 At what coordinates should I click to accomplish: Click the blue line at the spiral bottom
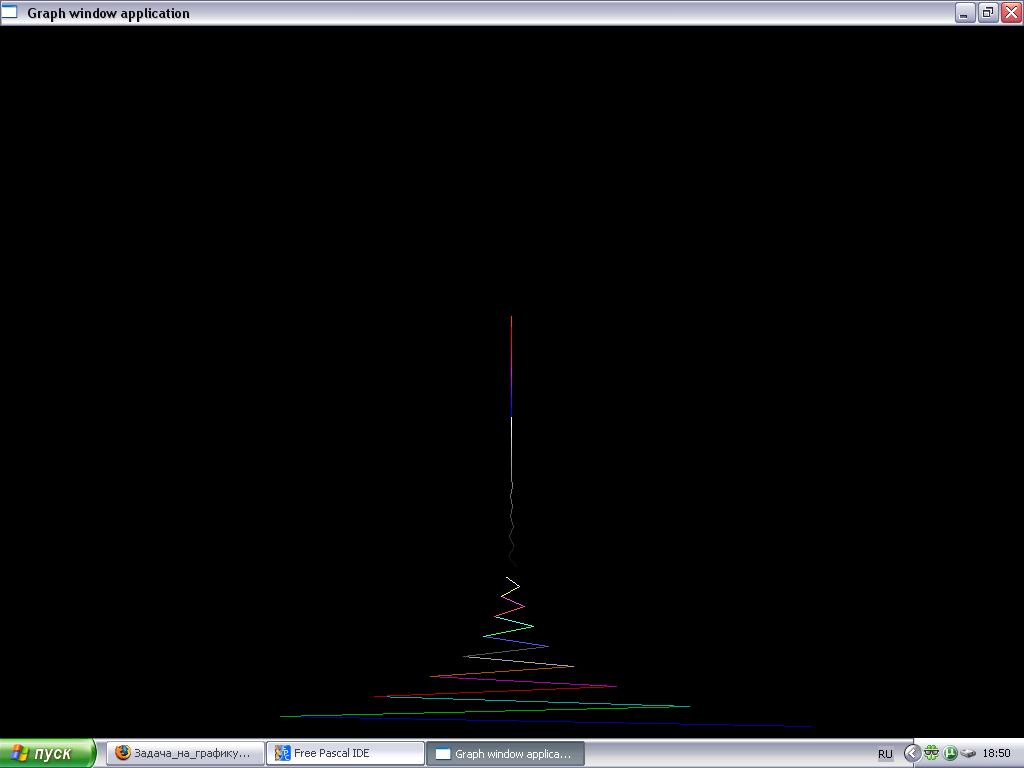[x=700, y=724]
